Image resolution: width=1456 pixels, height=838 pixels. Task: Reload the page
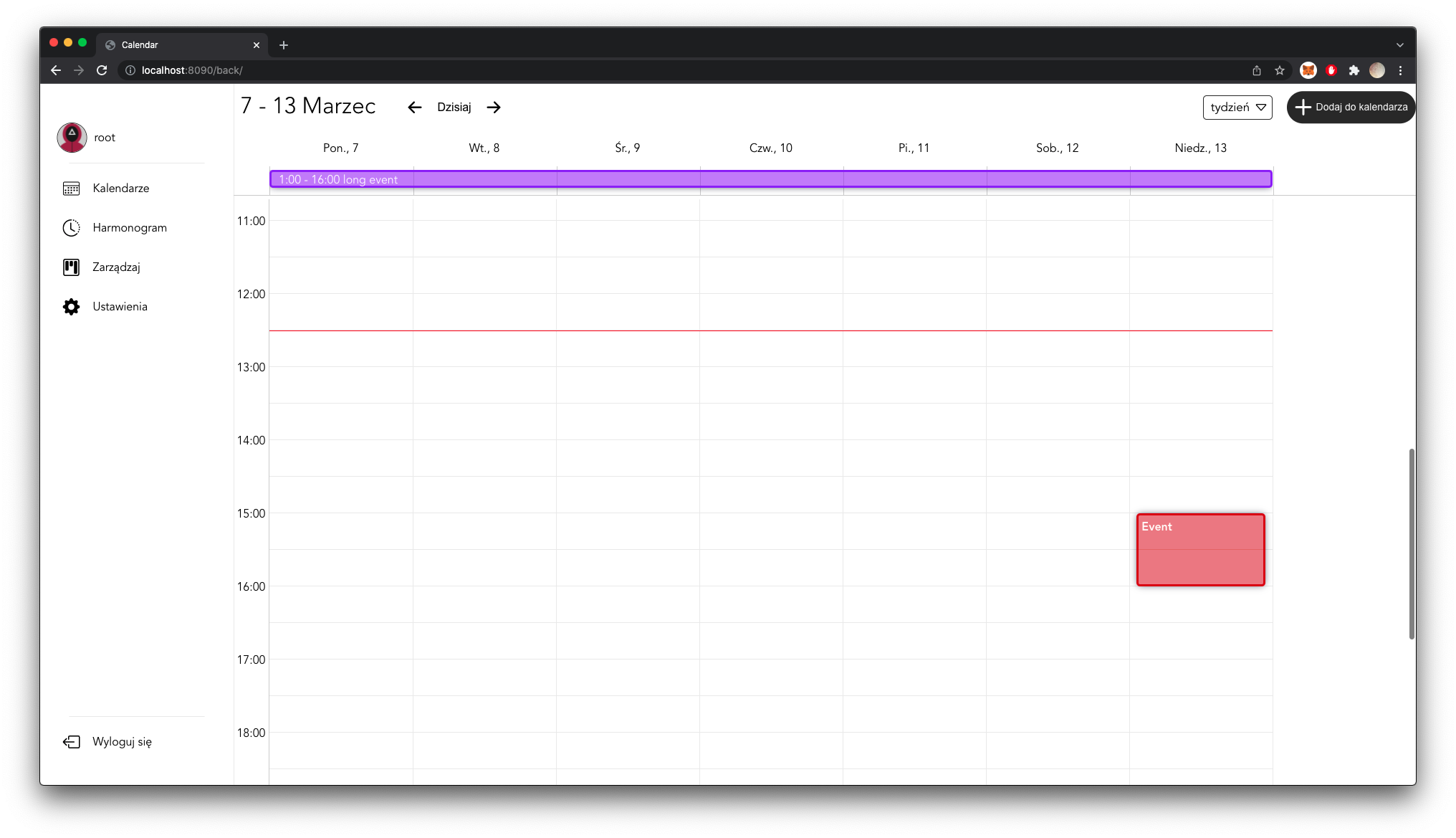[102, 70]
